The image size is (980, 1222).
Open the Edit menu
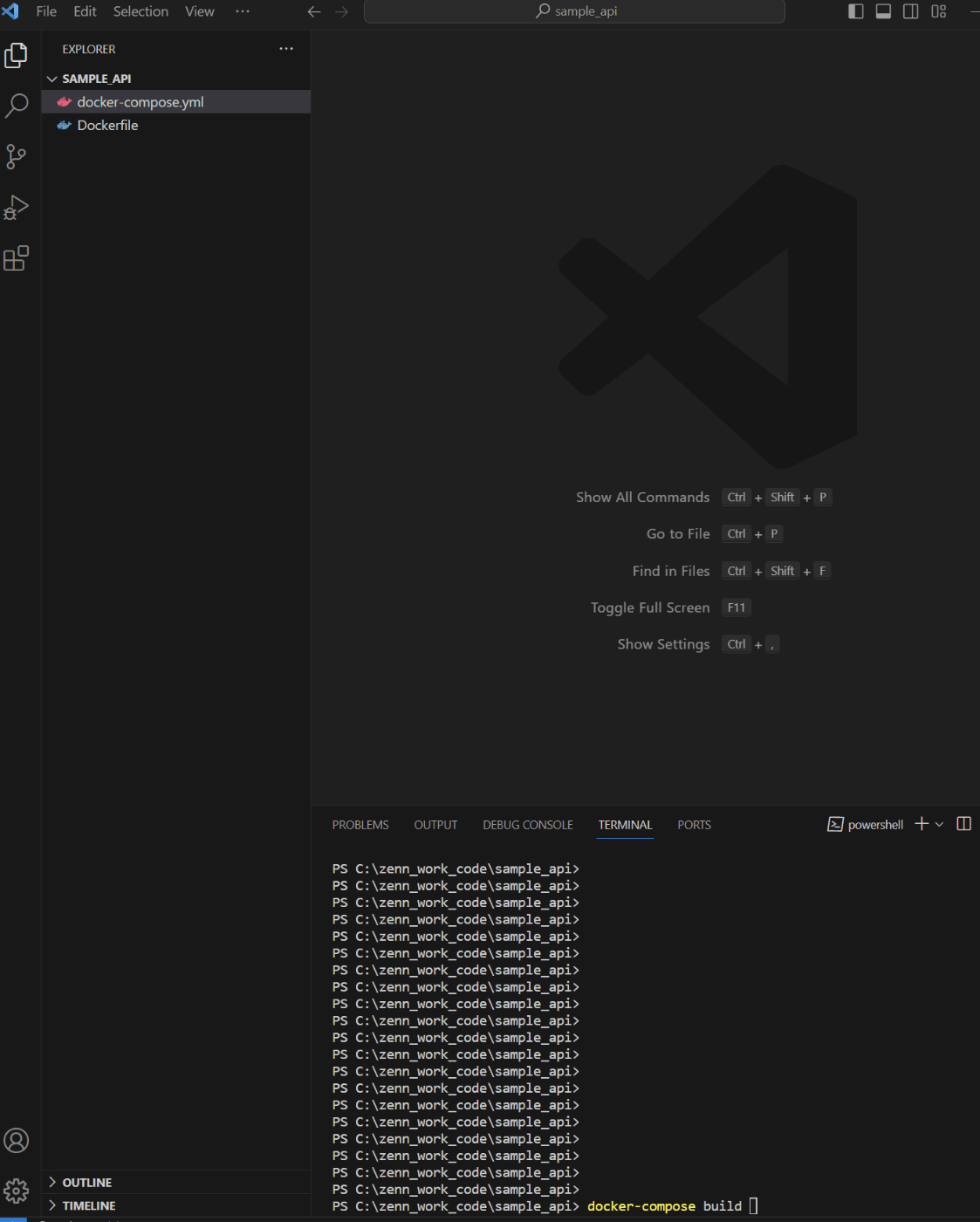tap(86, 11)
